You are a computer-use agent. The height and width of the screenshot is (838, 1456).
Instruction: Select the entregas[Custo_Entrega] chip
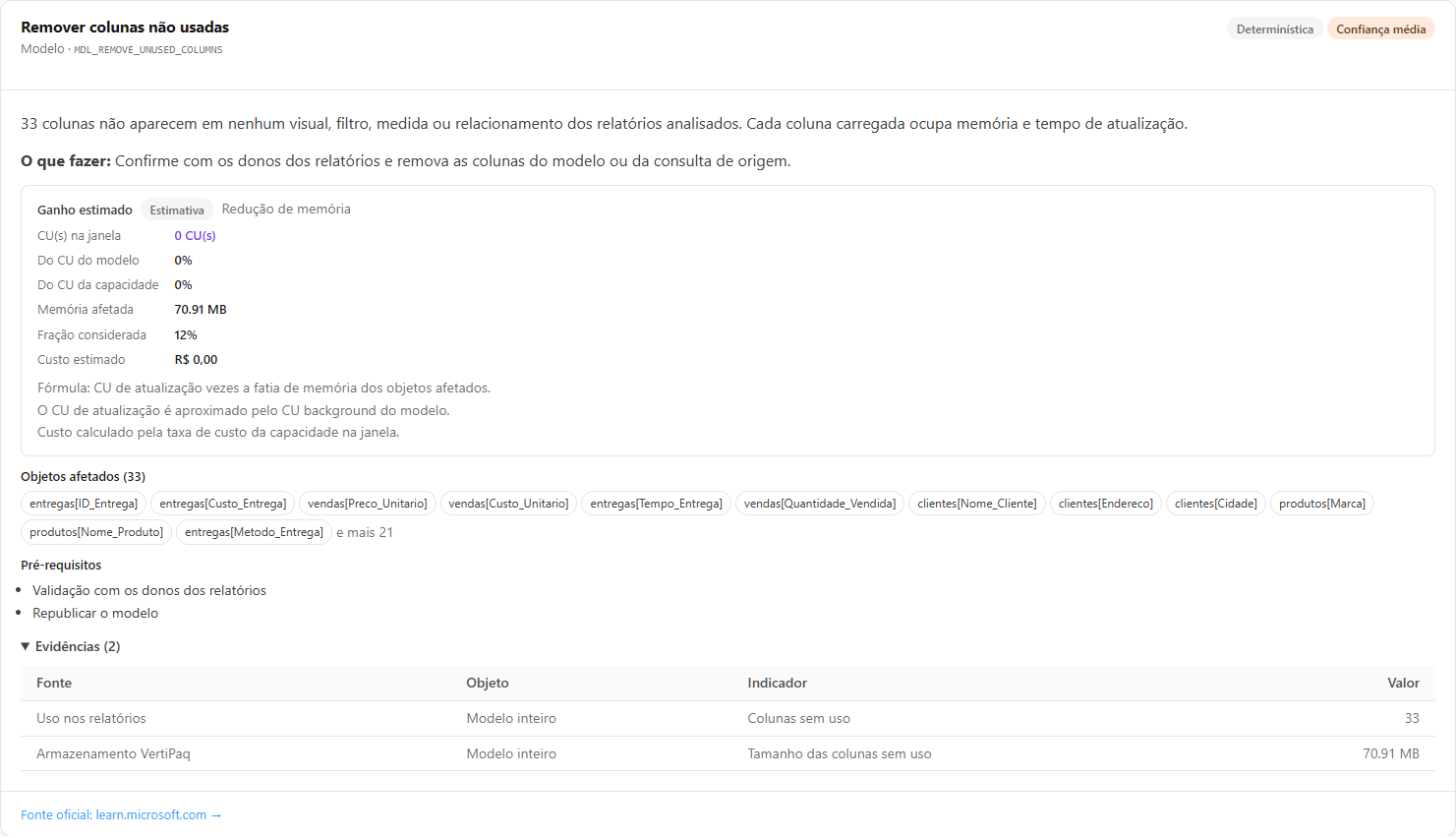223,504
